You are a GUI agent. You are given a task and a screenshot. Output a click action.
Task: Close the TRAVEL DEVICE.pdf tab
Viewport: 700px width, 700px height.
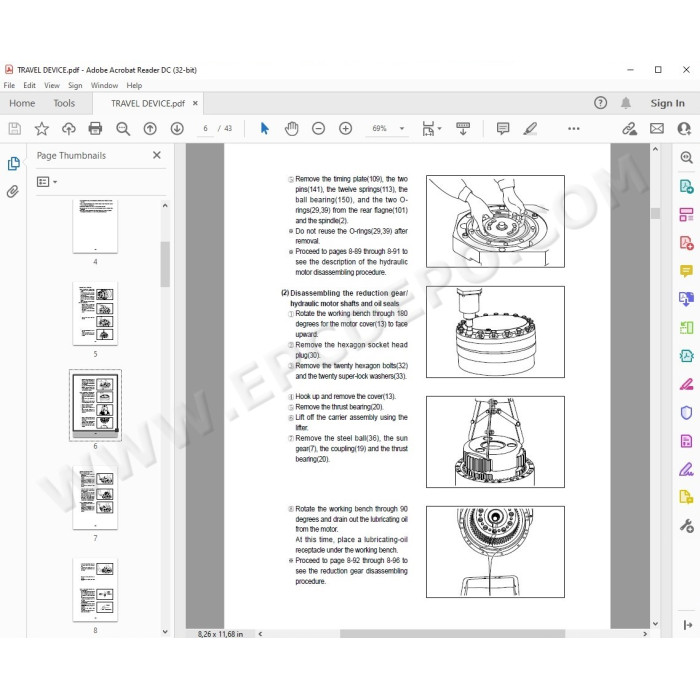[x=195, y=103]
